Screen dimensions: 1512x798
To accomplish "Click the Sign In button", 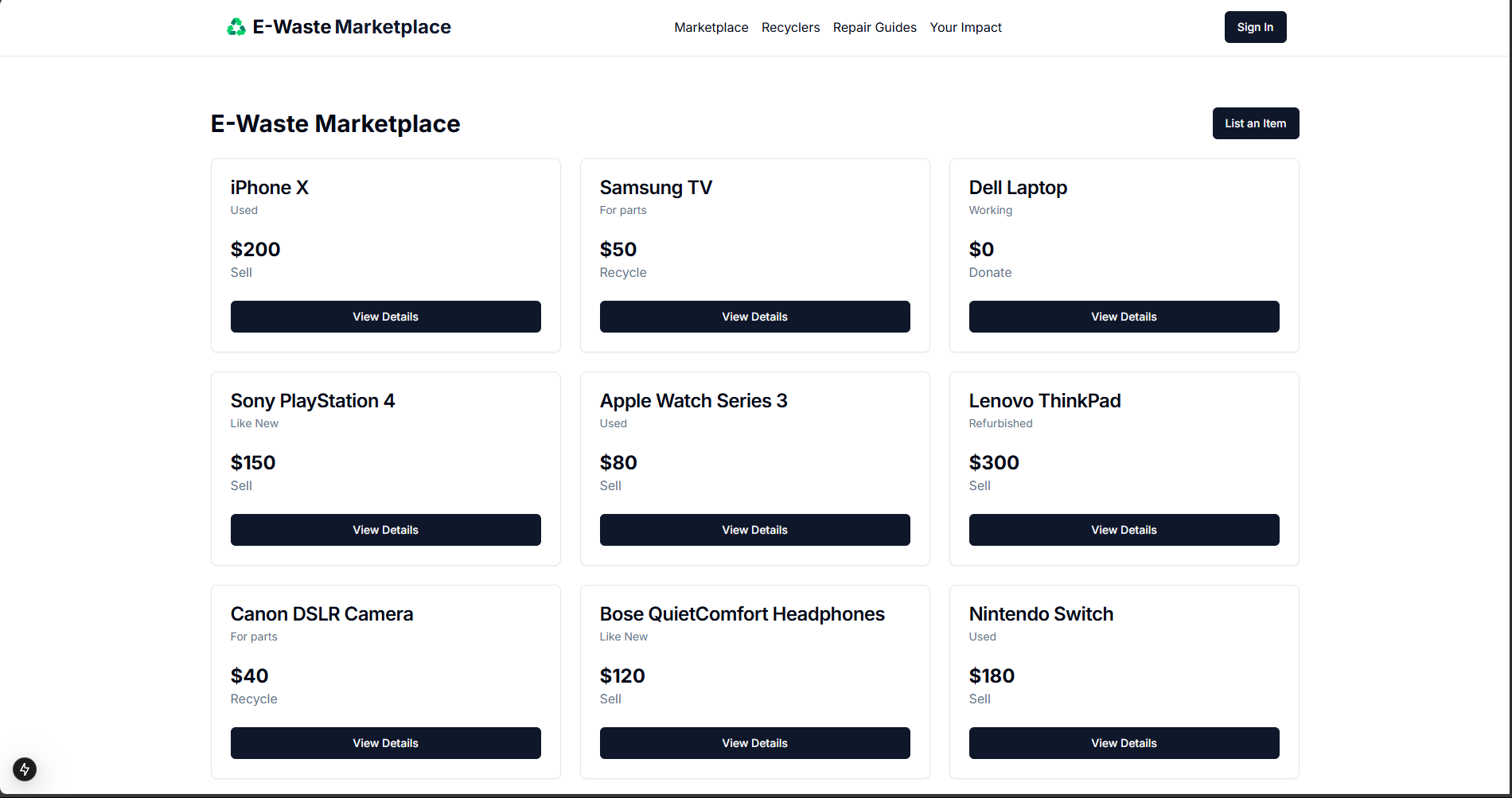I will tap(1255, 26).
